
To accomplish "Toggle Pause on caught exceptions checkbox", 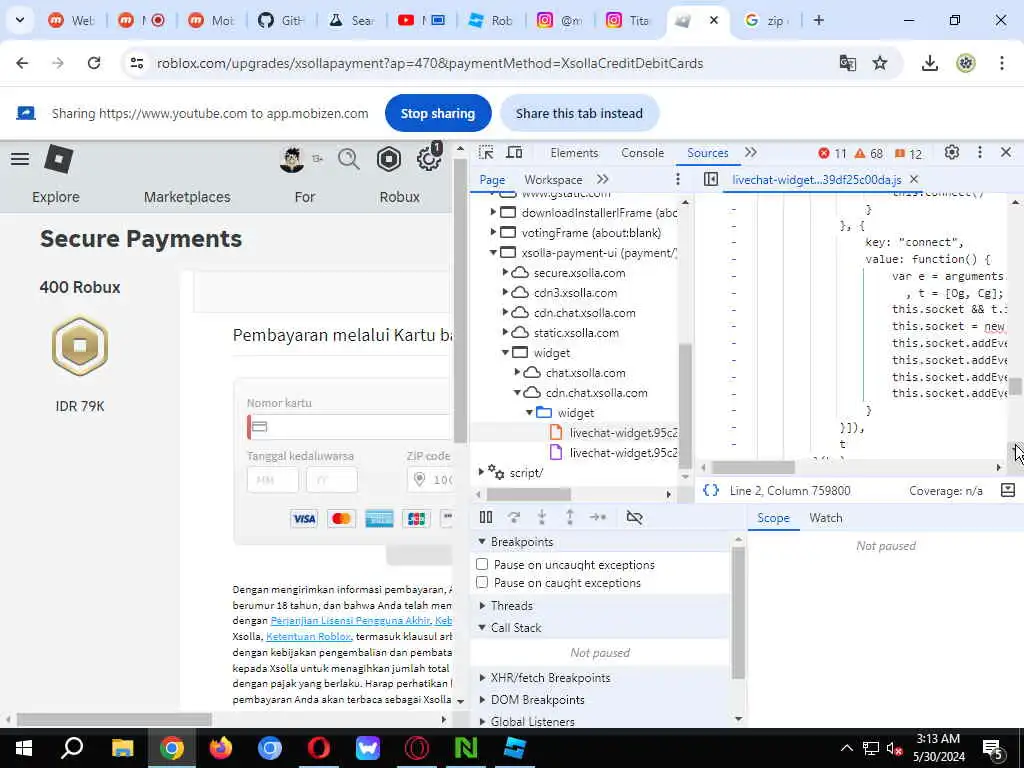I will 482,583.
